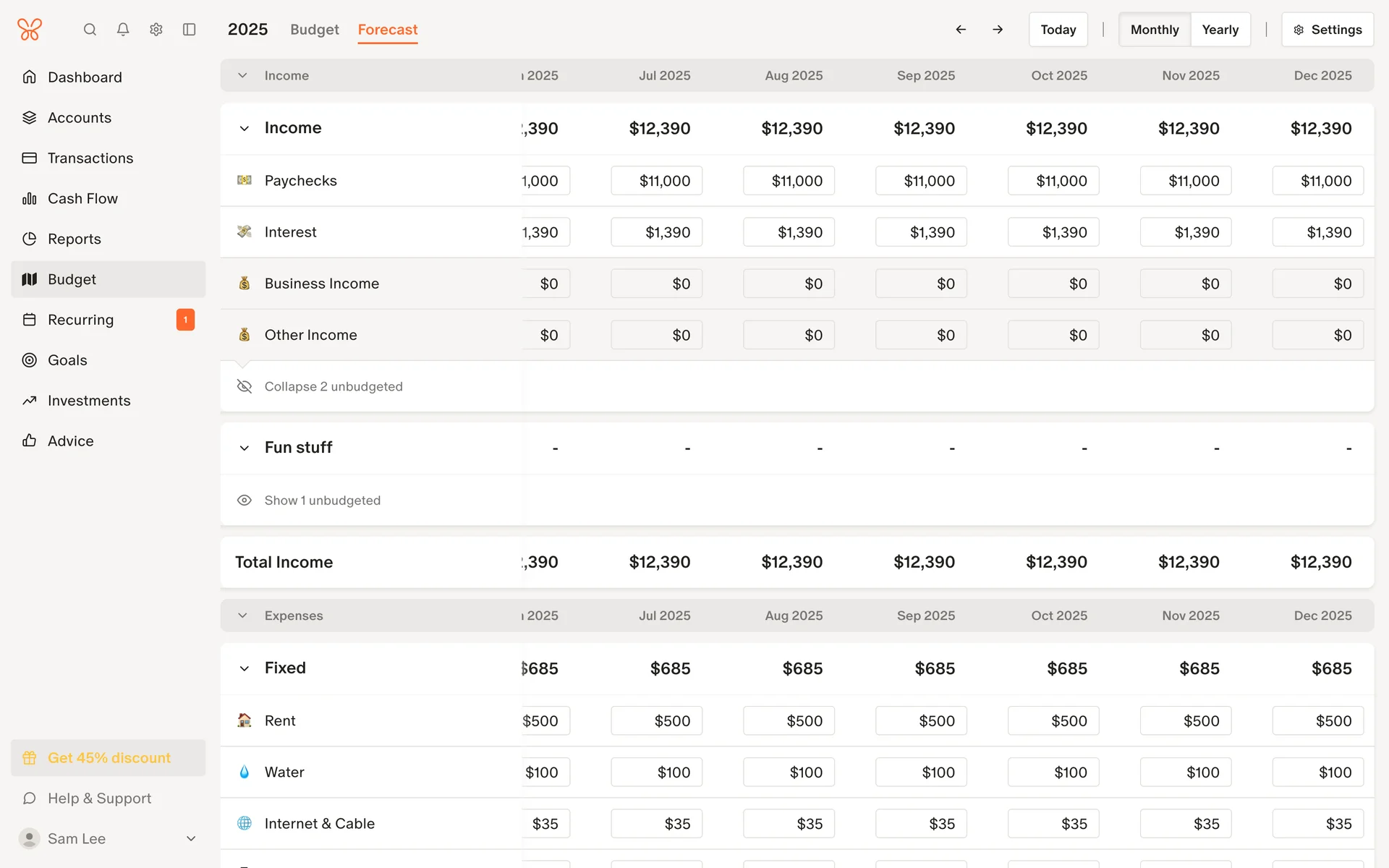Edit Paychecks amount for Jul 2025

tap(656, 181)
